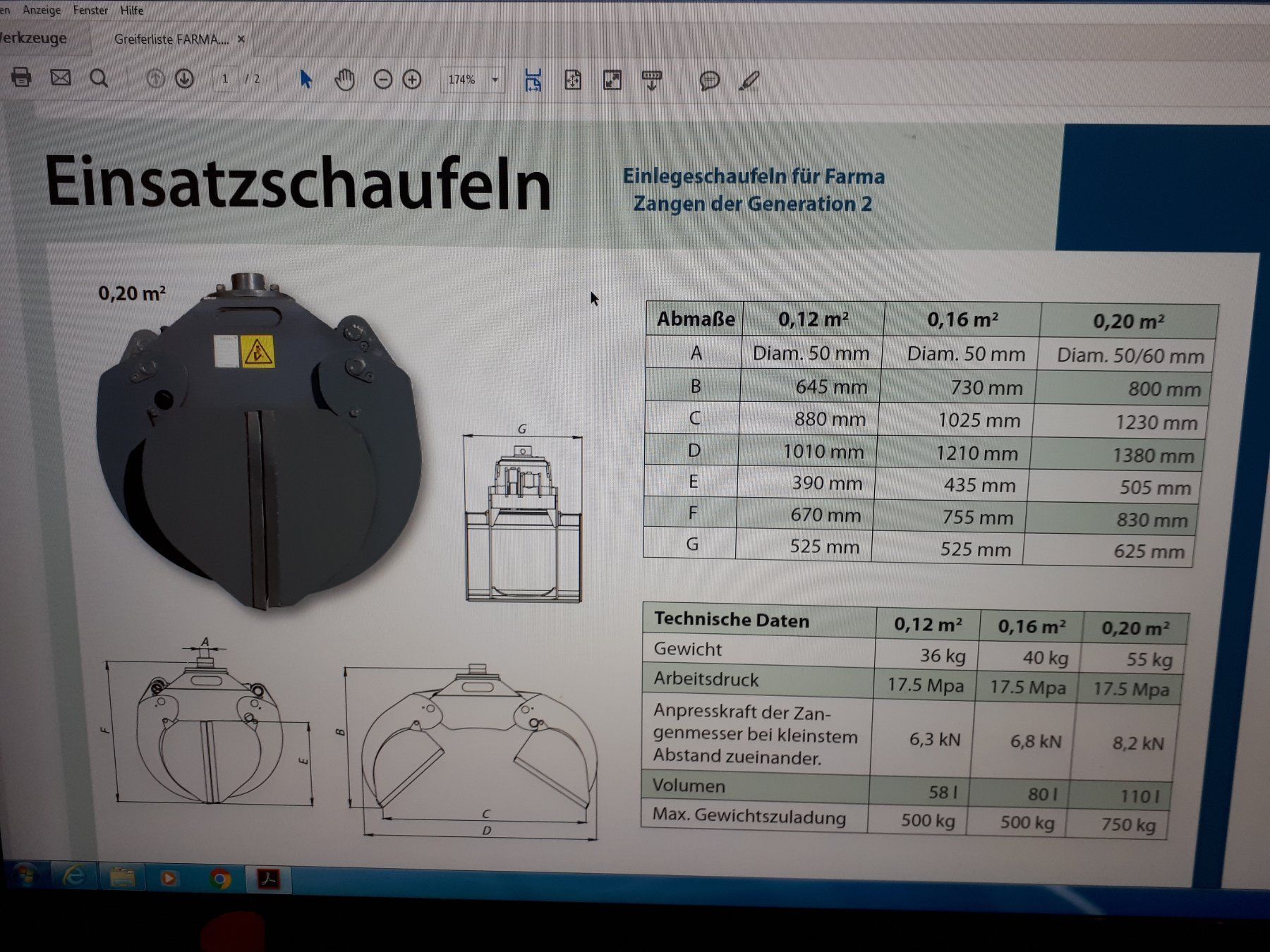Screen dimensions: 1270x952
Task: Launch media player from taskbar
Action: 169,879
